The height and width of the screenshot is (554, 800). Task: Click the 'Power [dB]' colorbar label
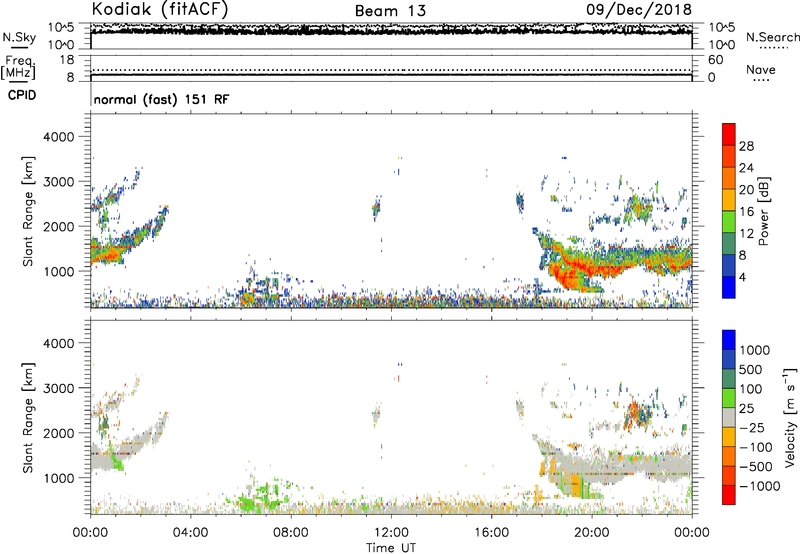[x=763, y=211]
